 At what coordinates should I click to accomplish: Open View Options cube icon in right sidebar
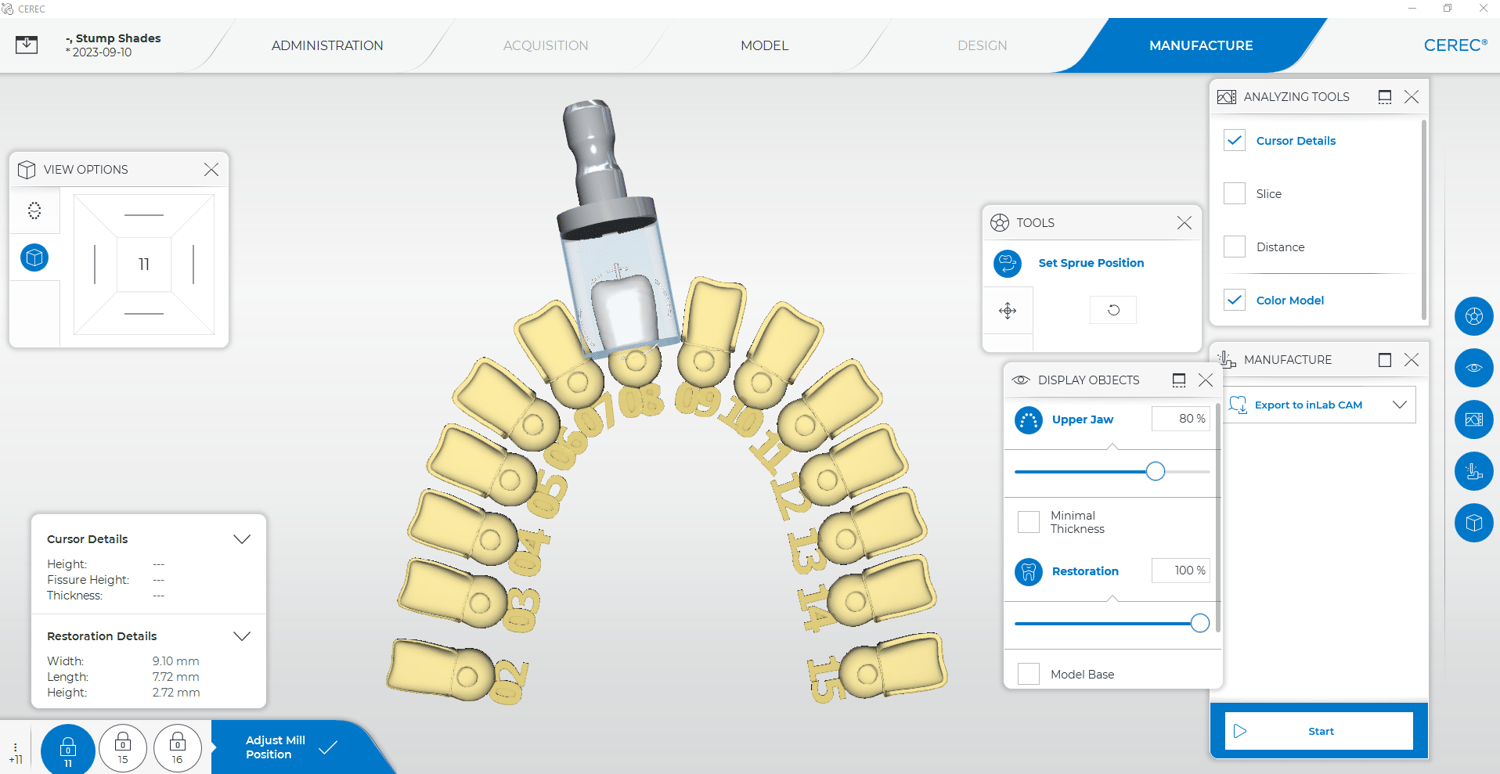[1474, 523]
